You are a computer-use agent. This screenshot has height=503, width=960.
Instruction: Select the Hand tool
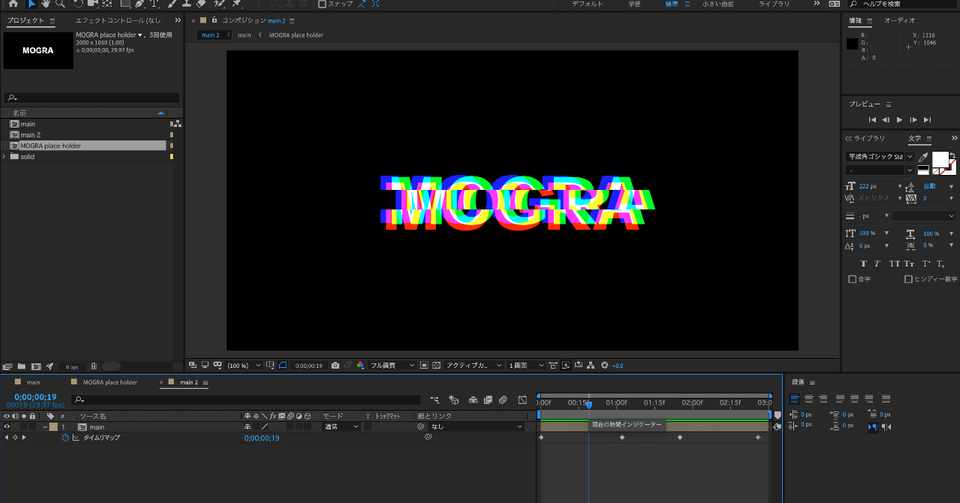(x=46, y=4)
